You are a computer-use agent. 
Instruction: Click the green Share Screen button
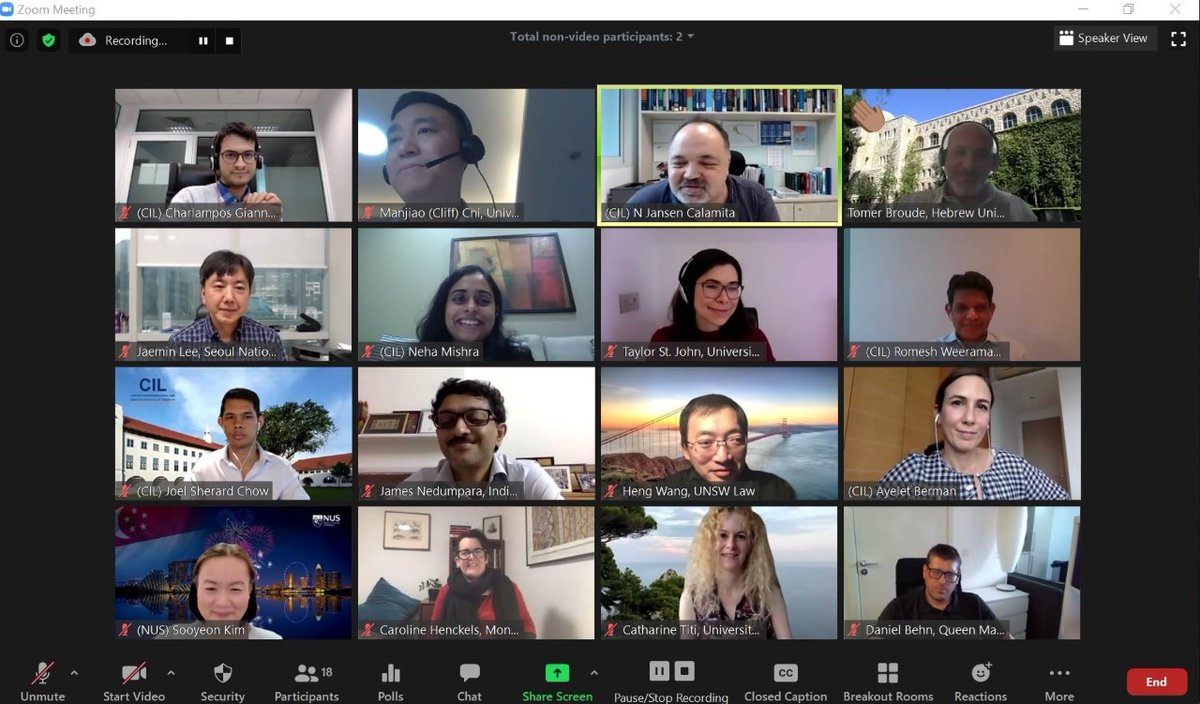[x=557, y=681]
